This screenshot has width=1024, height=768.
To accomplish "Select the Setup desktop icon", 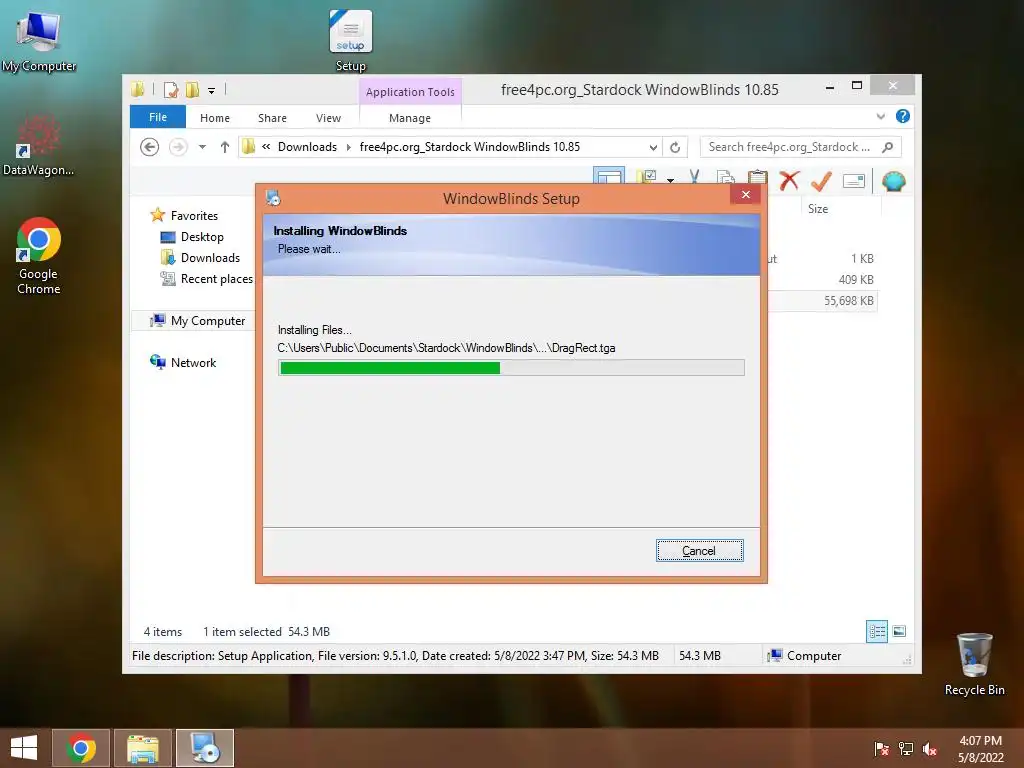I will point(351,40).
